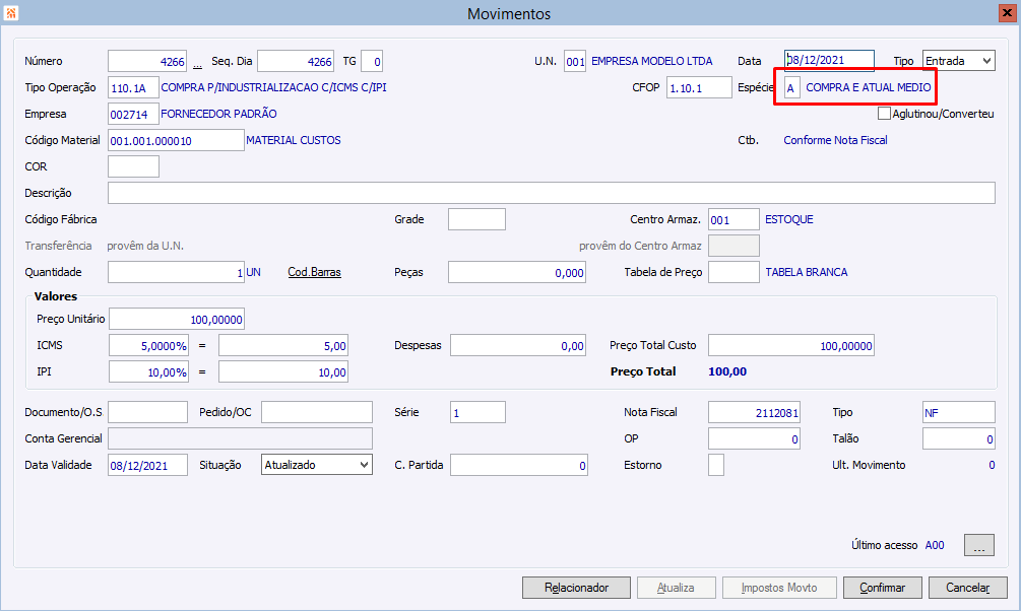Click the 'COMPRA E ATUAL MEDIO' text

(x=869, y=87)
